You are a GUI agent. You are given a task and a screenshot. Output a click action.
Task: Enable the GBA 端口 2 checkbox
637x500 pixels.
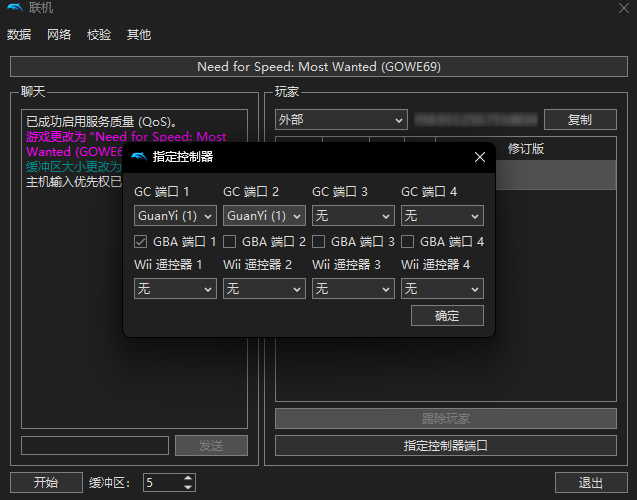pos(230,242)
